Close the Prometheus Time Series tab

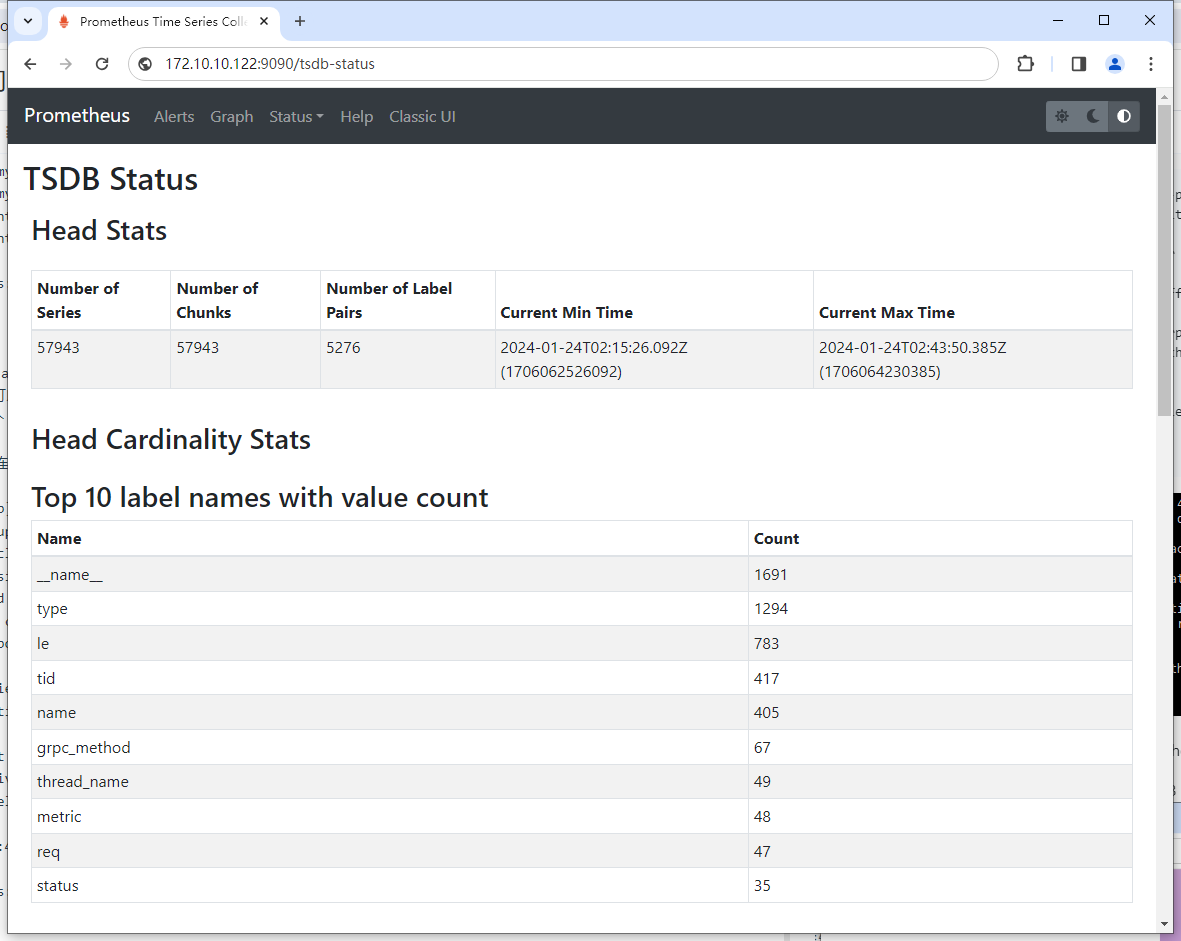(x=264, y=21)
